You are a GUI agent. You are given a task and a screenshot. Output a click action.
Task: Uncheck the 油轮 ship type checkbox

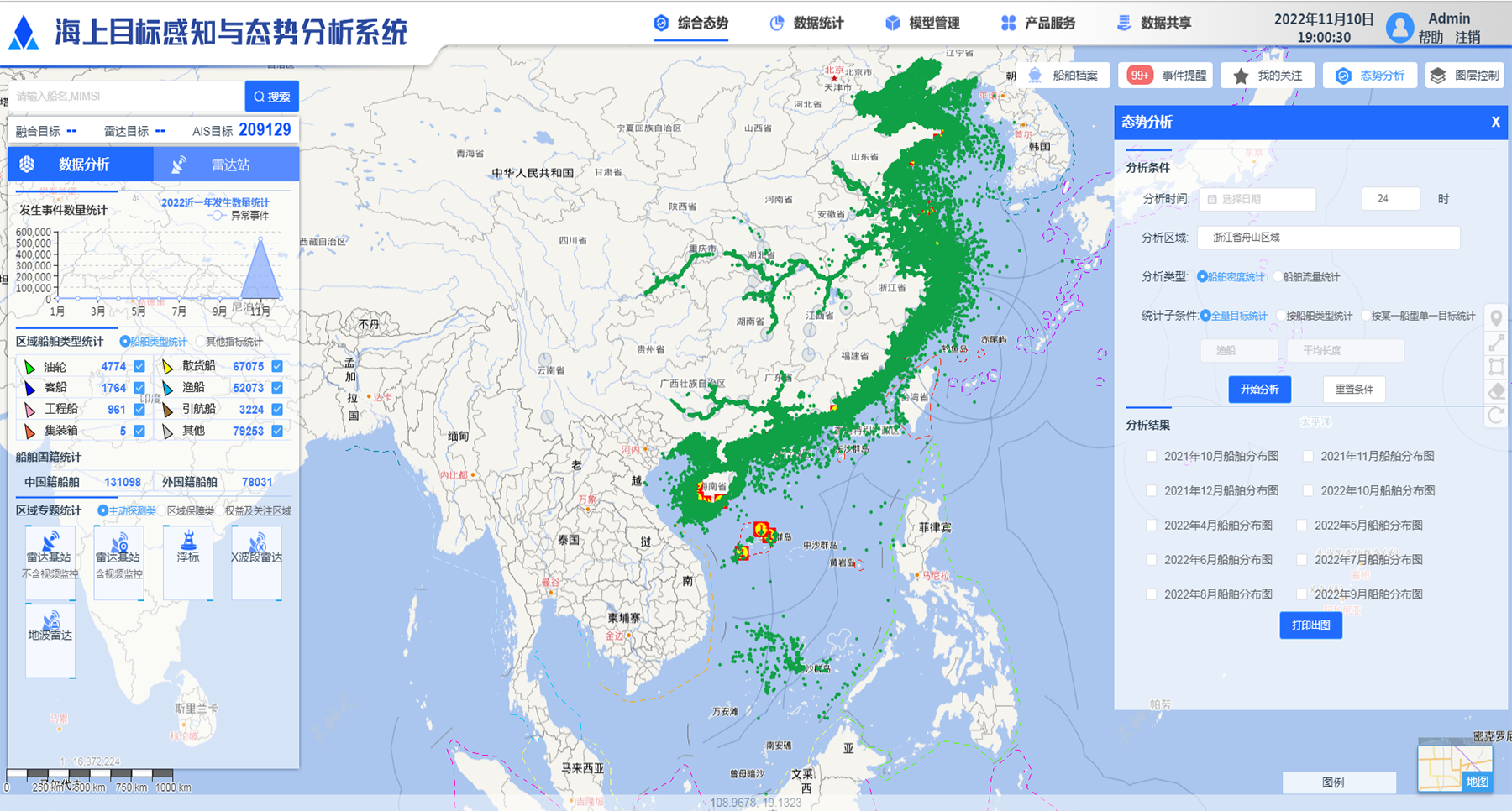pos(139,366)
